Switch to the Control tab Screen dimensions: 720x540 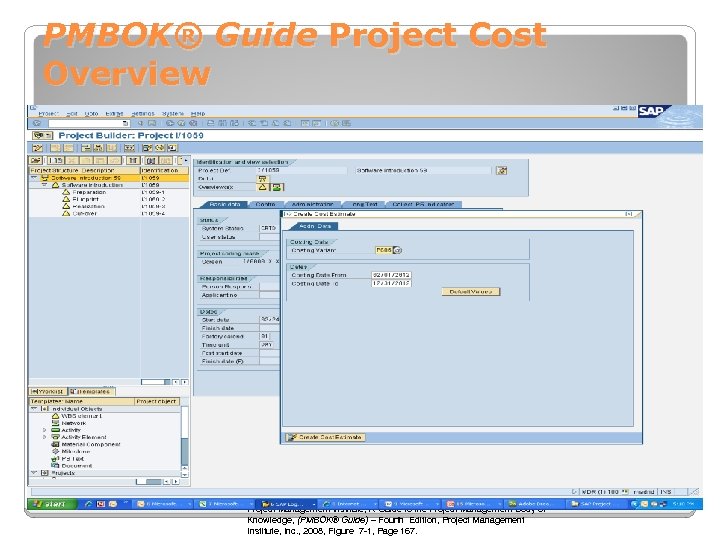(265, 204)
